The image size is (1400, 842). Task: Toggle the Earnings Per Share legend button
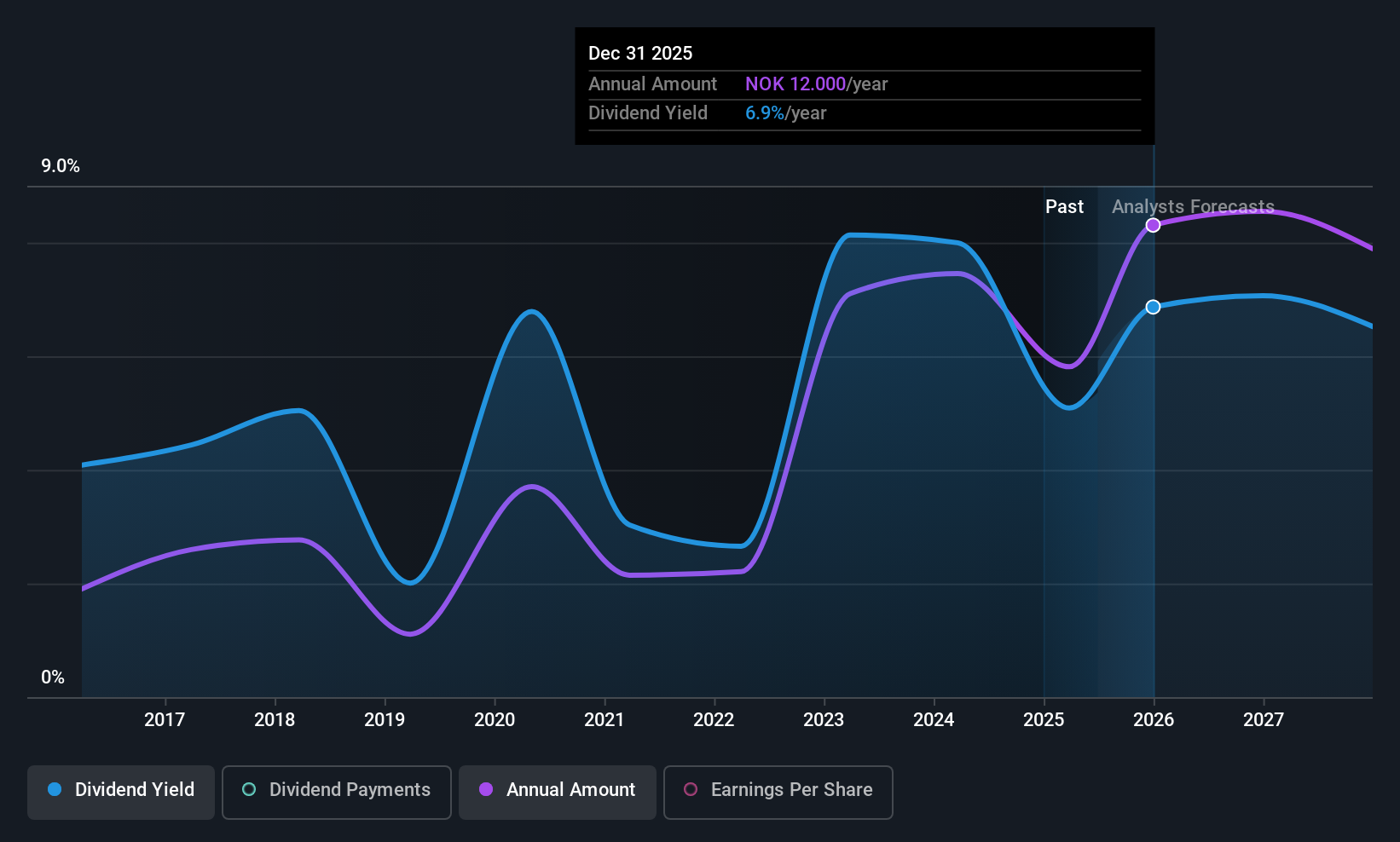click(x=778, y=793)
